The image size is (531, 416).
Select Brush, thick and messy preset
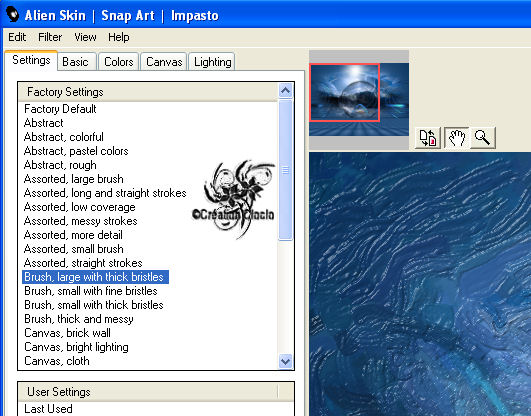(79, 319)
